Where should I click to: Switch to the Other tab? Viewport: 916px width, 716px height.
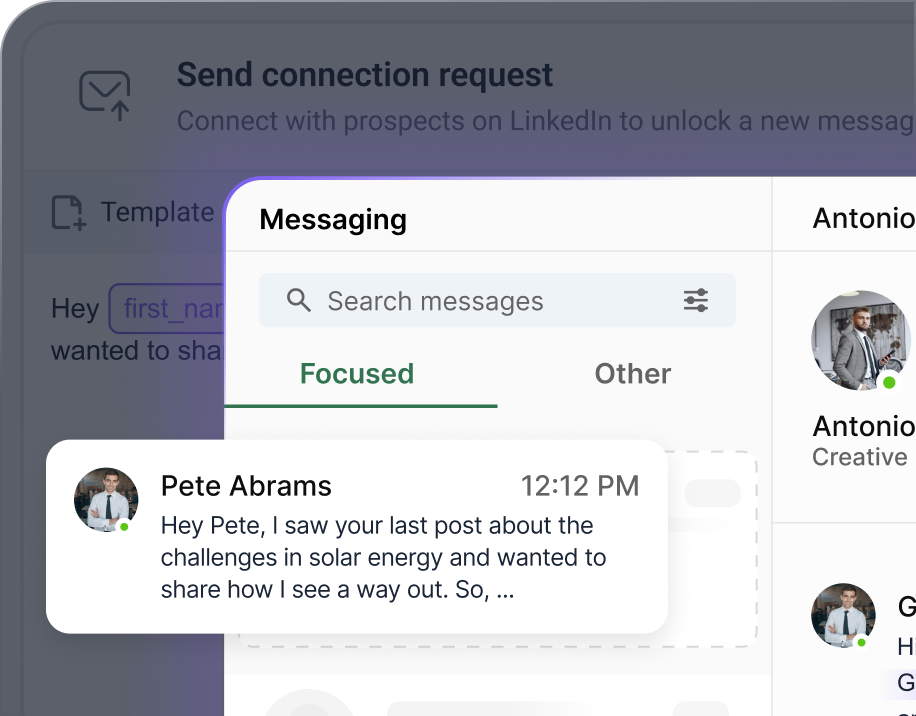click(632, 373)
